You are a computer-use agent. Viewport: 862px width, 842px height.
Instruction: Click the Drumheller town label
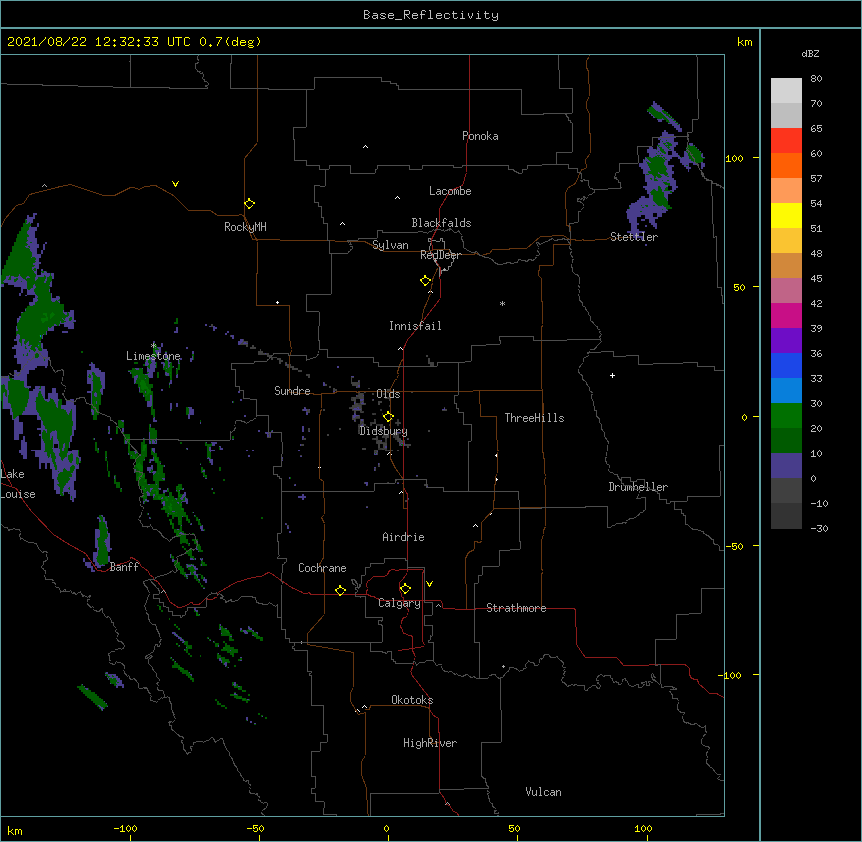[638, 487]
